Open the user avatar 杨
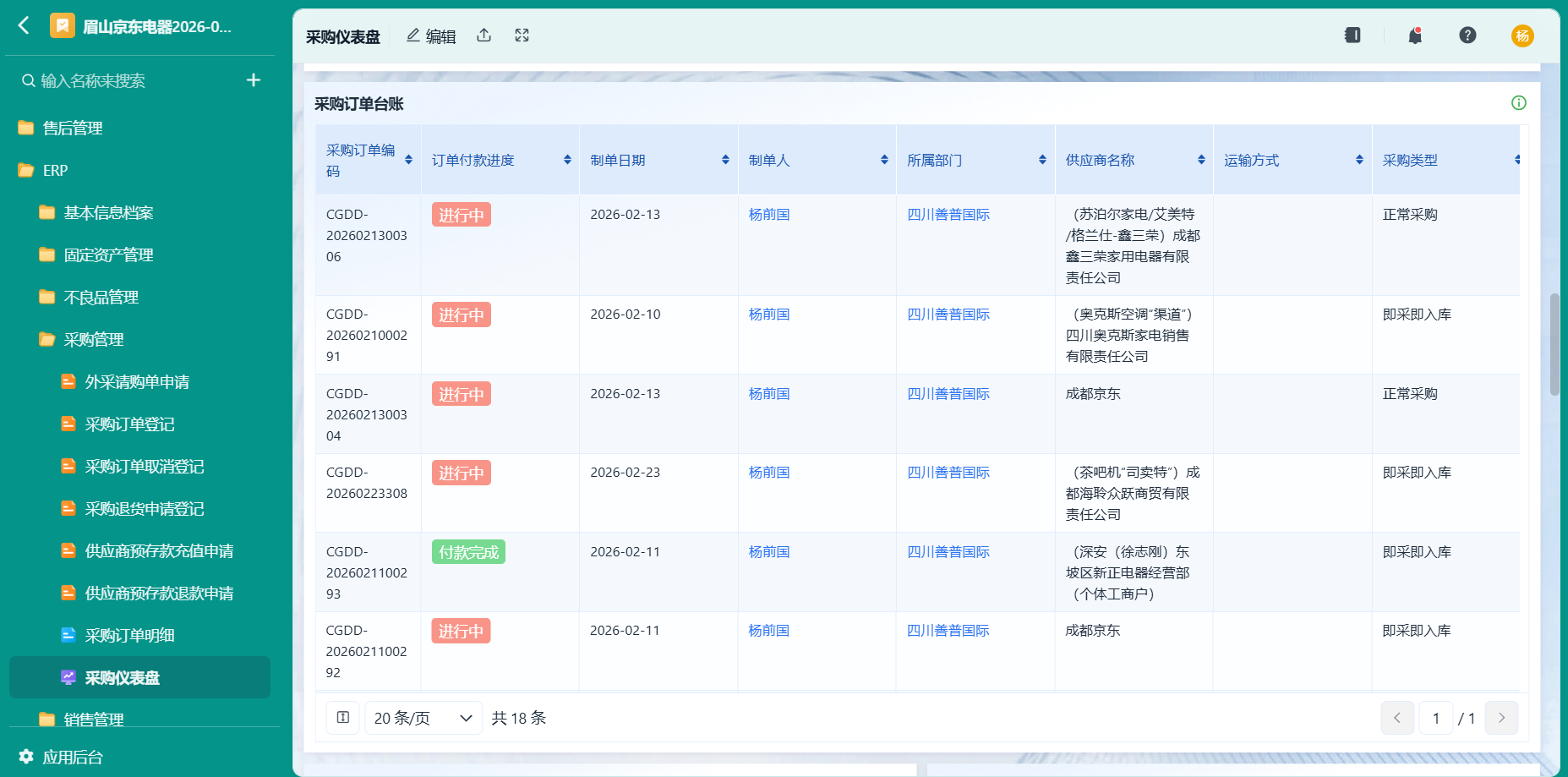 click(x=1522, y=36)
